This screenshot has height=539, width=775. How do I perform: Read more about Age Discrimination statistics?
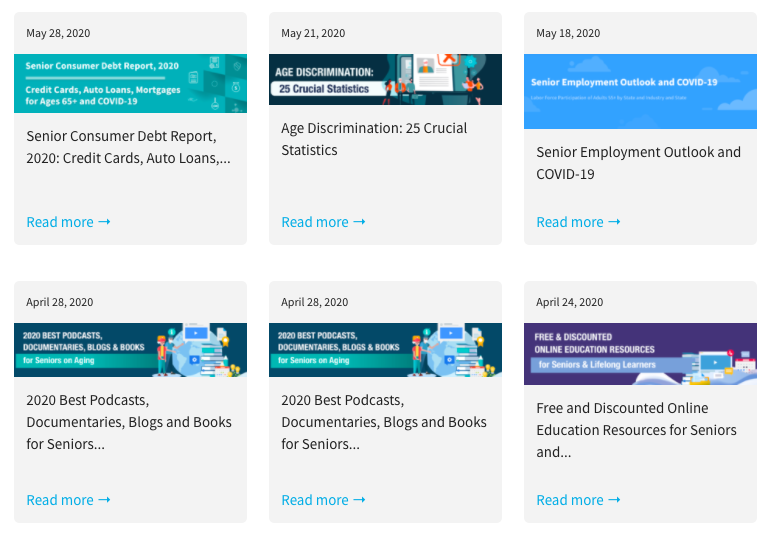pos(323,222)
